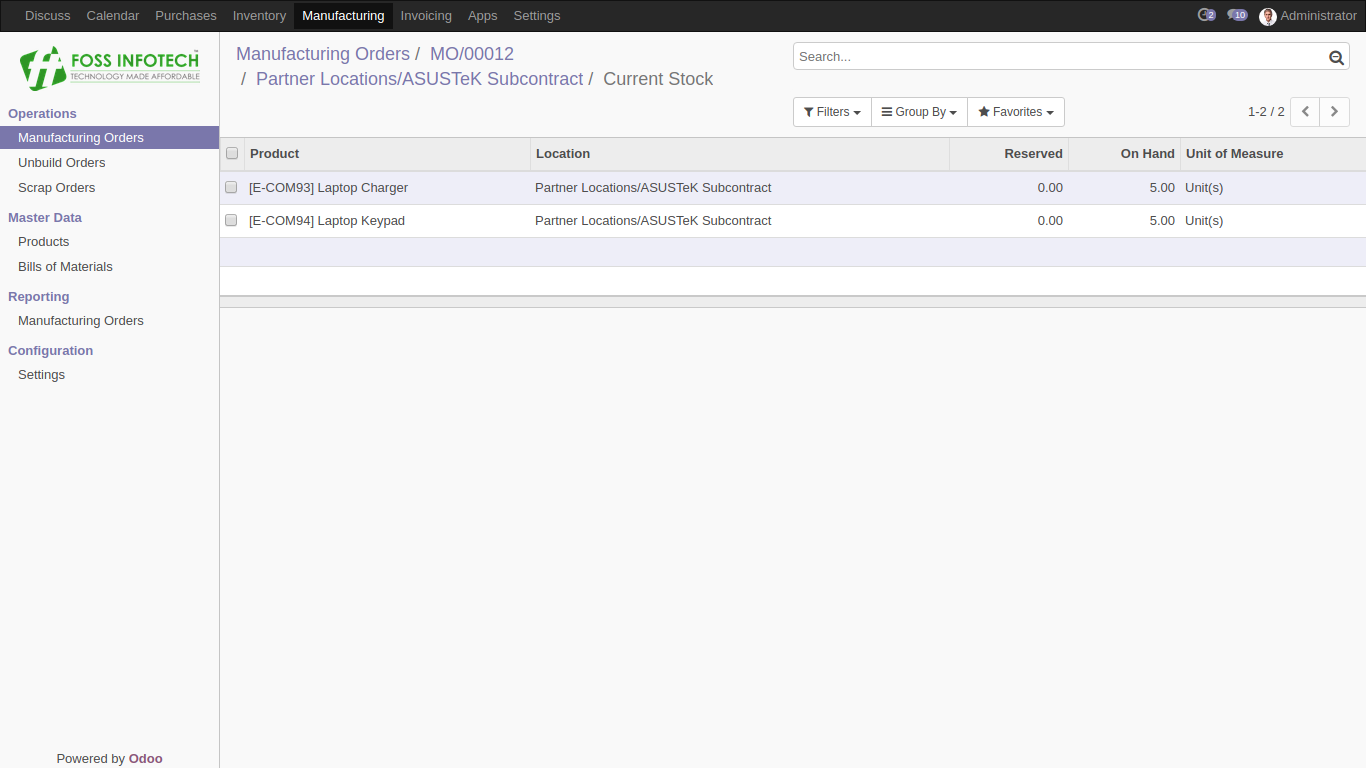
Task: Sort by the On Hand column header
Action: pyautogui.click(x=1124, y=154)
